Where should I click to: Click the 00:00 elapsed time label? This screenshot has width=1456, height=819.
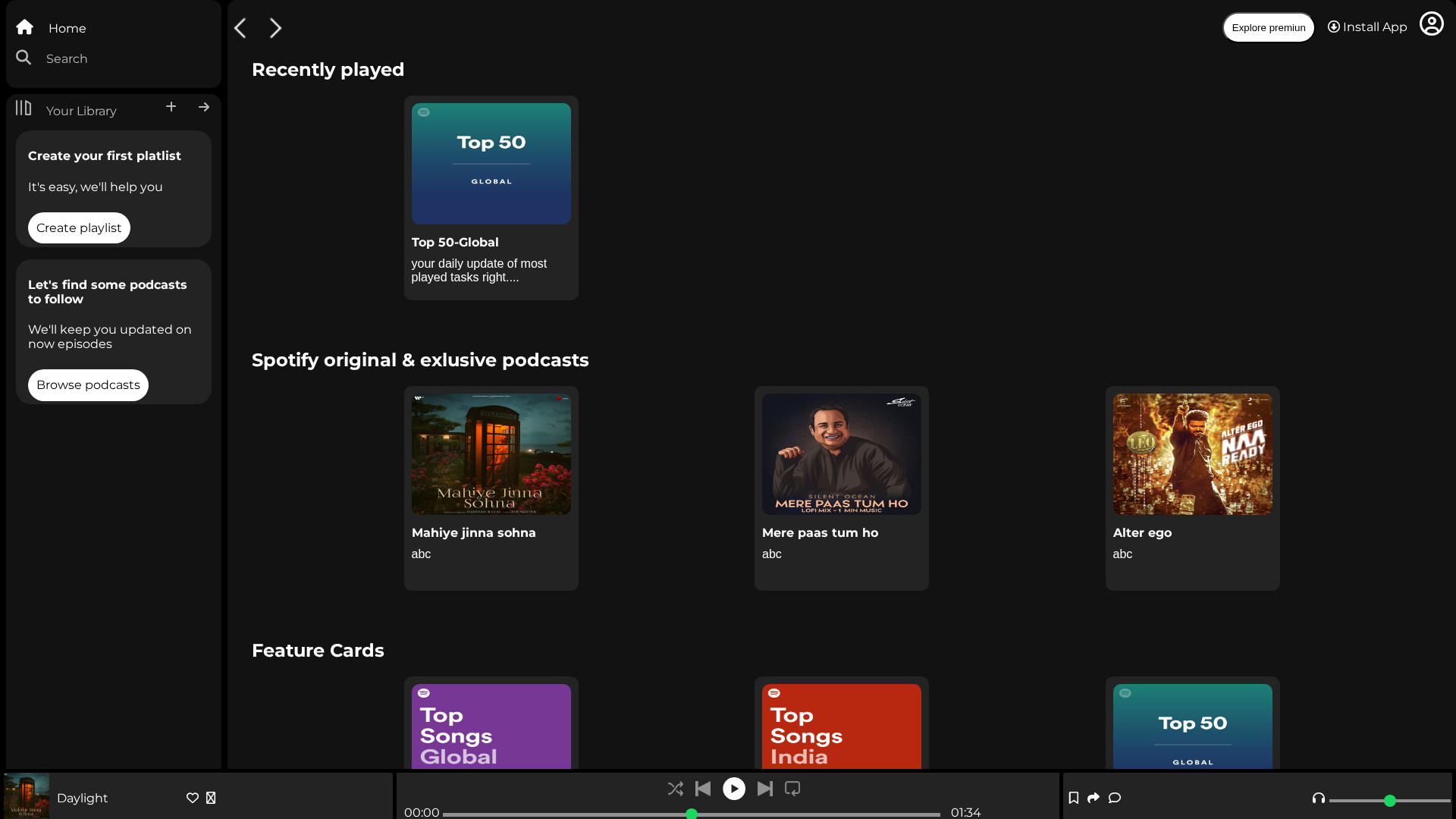coord(422,812)
